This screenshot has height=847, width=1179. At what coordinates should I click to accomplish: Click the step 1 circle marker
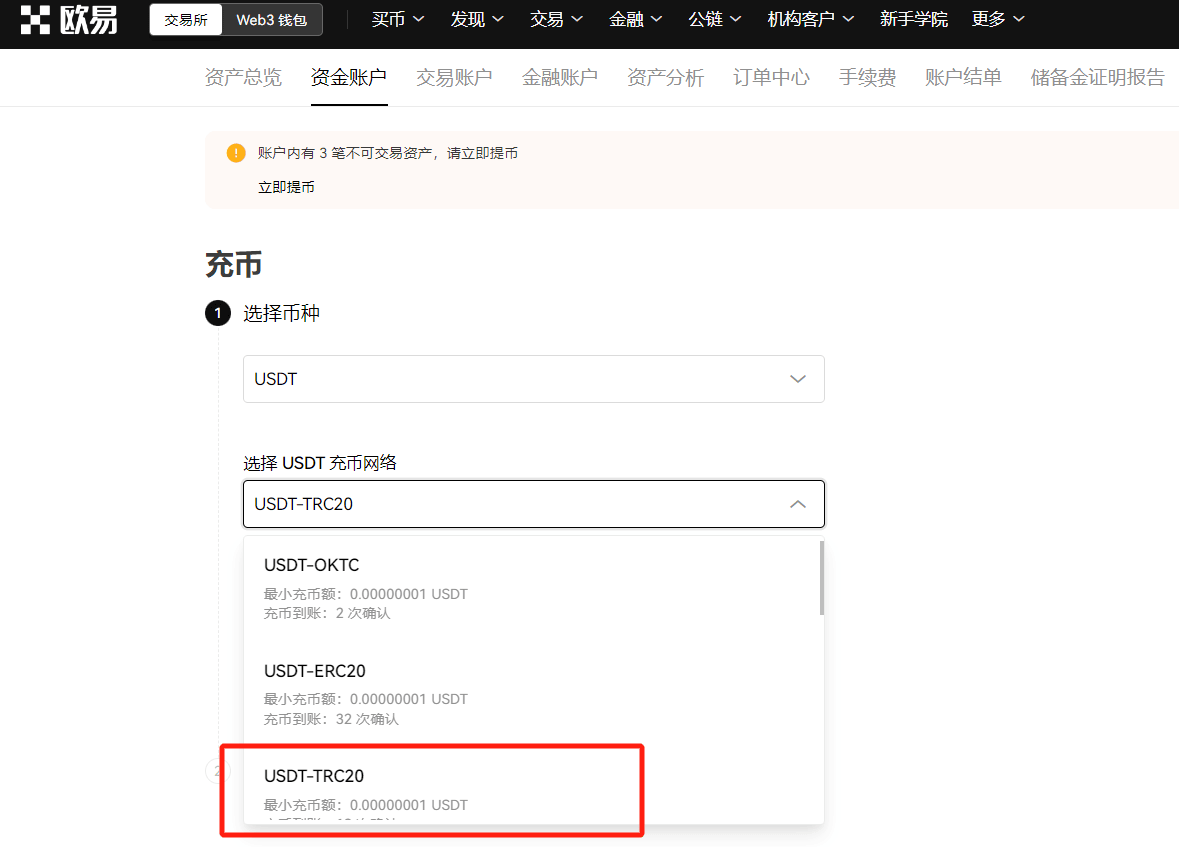218,313
